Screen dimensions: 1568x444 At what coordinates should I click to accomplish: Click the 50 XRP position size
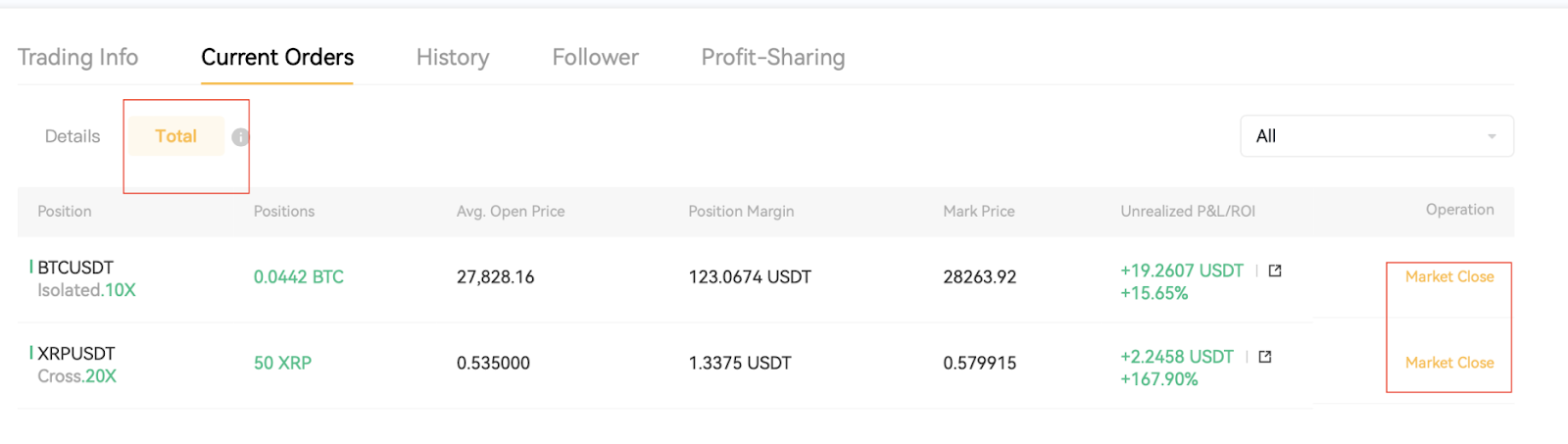coord(282,363)
